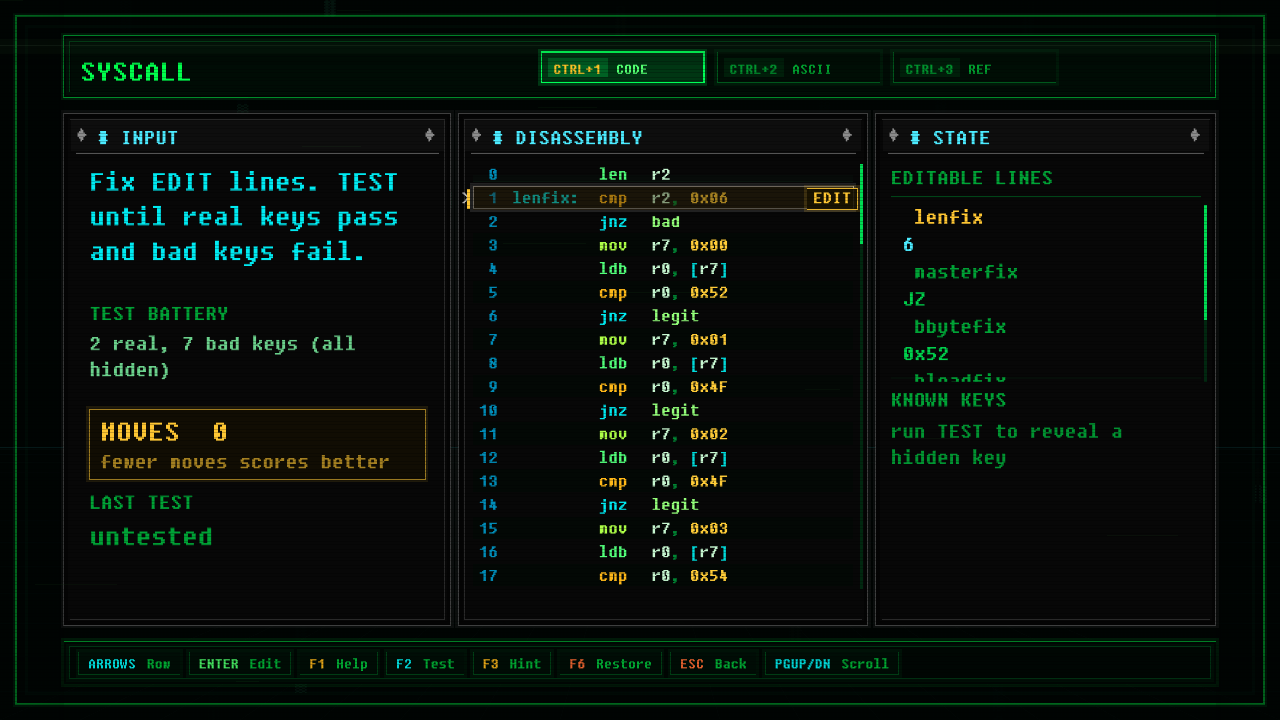Click the right diamond icon in DISASSEMBLY header

click(x=847, y=136)
